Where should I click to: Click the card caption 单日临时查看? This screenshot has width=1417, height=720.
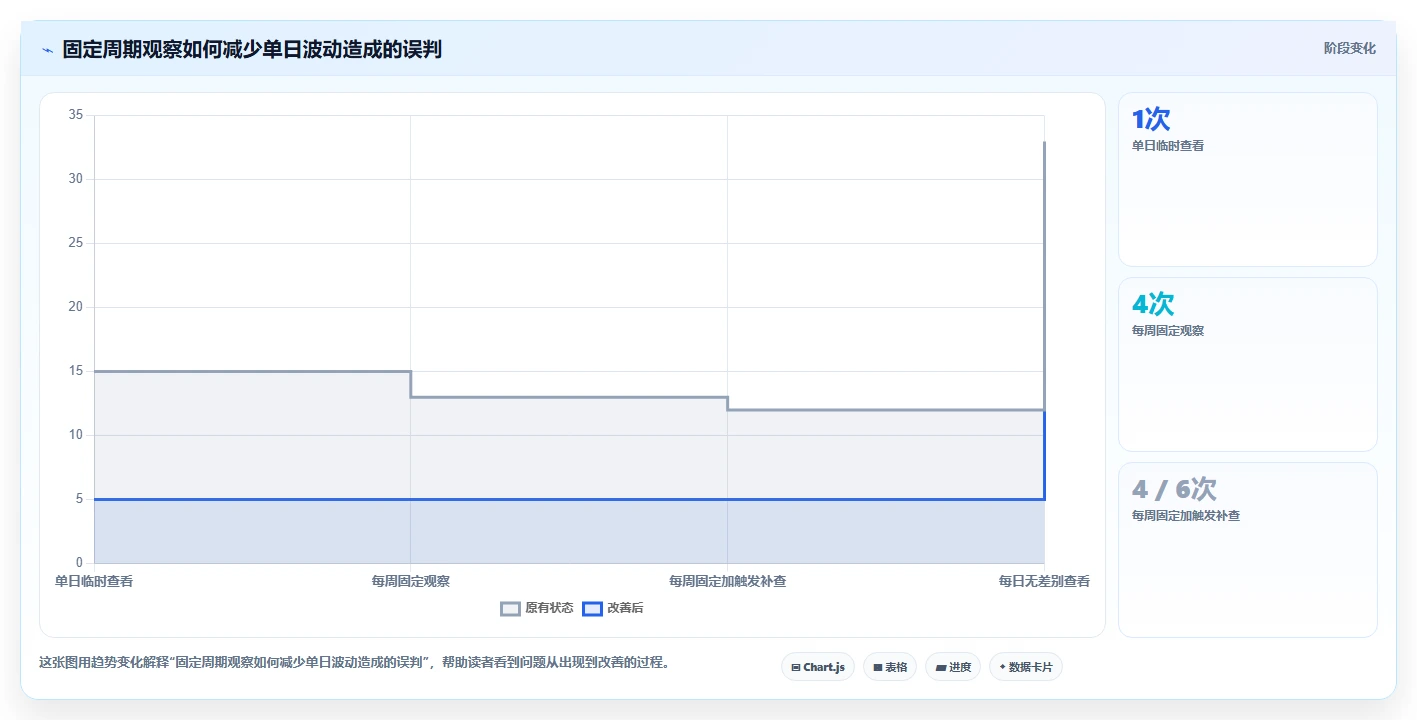point(1168,146)
